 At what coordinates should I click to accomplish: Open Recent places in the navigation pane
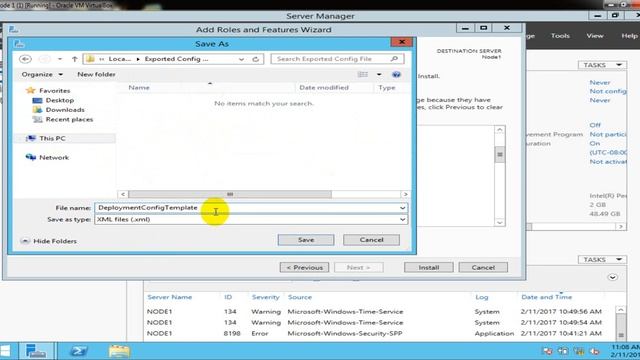(69, 120)
